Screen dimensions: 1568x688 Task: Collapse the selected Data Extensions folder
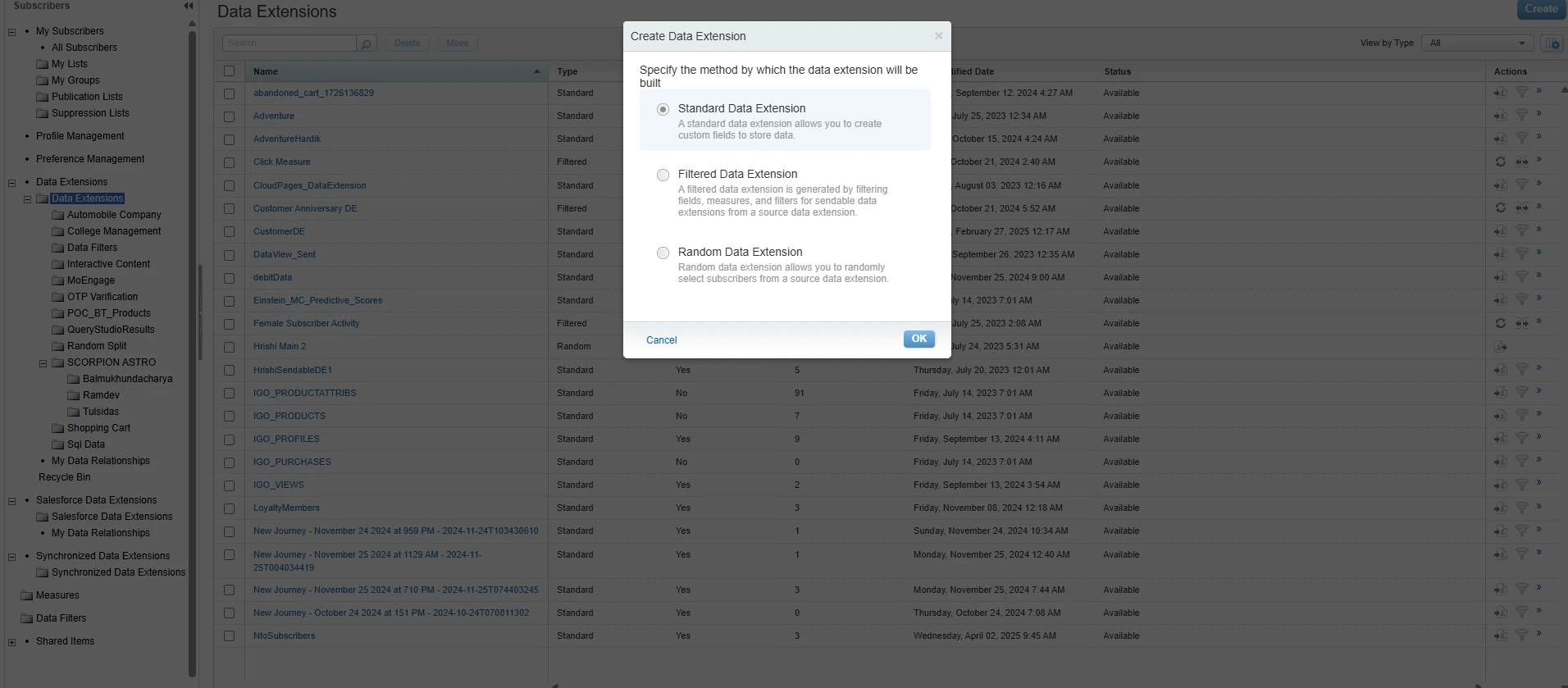[27, 199]
